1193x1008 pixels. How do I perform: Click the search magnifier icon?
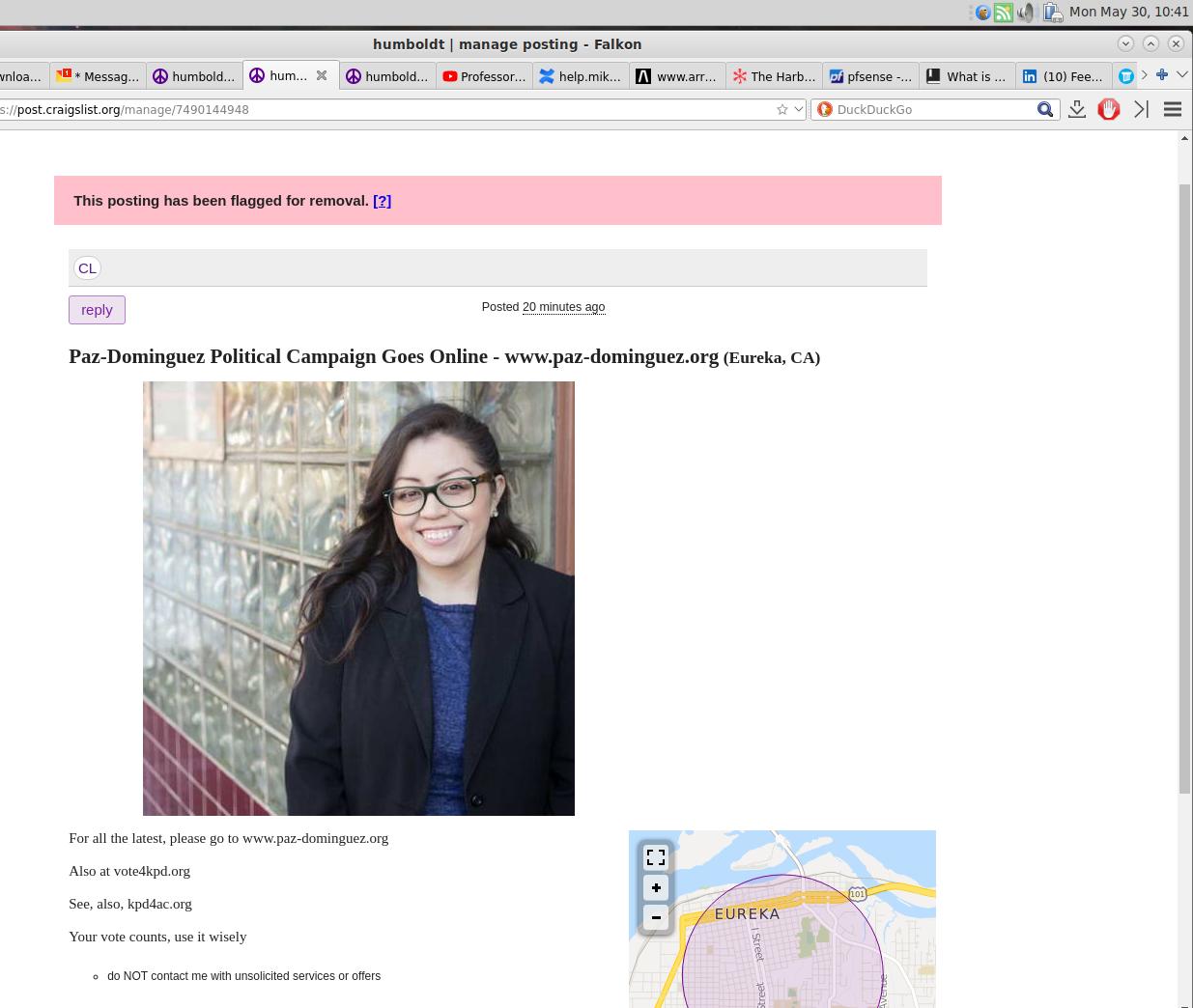(x=1045, y=109)
